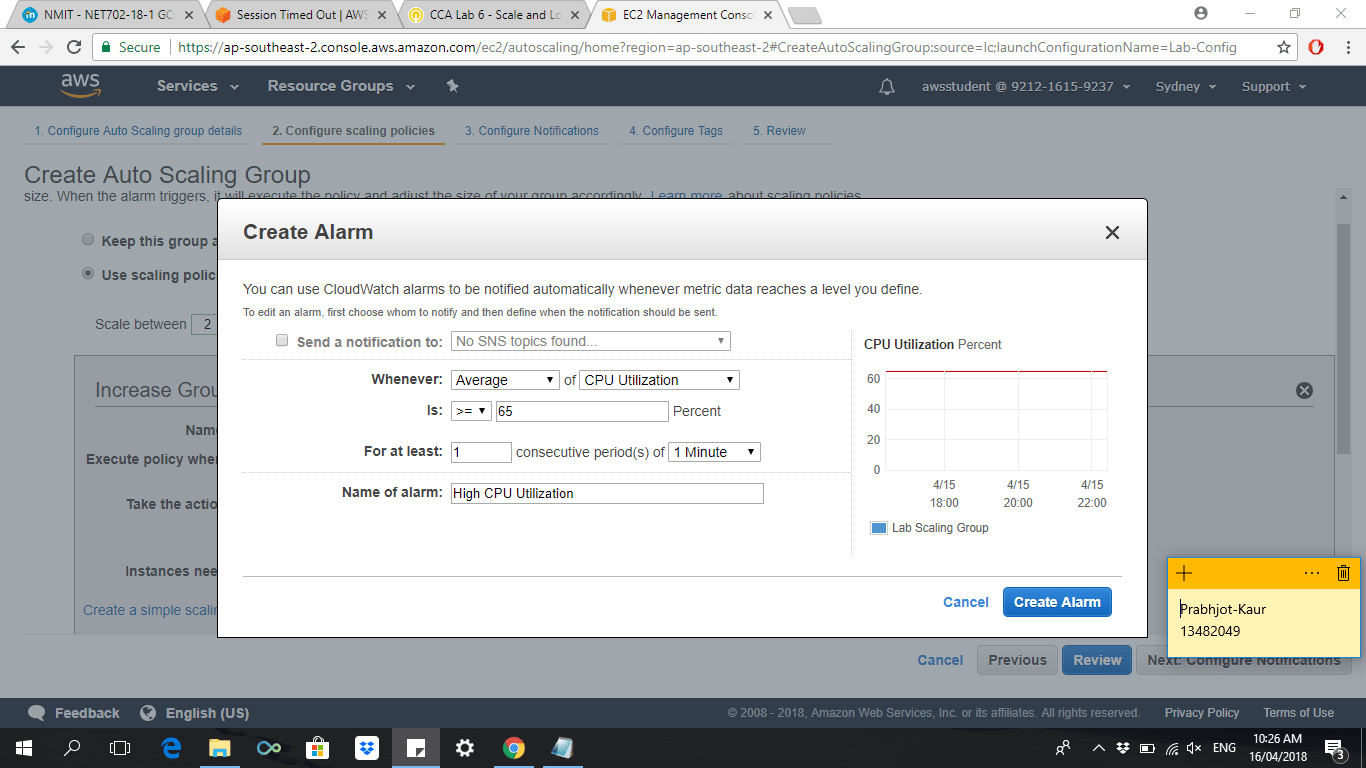Enable the Send a notification to checkbox
This screenshot has height=768, width=1366.
click(x=281, y=340)
